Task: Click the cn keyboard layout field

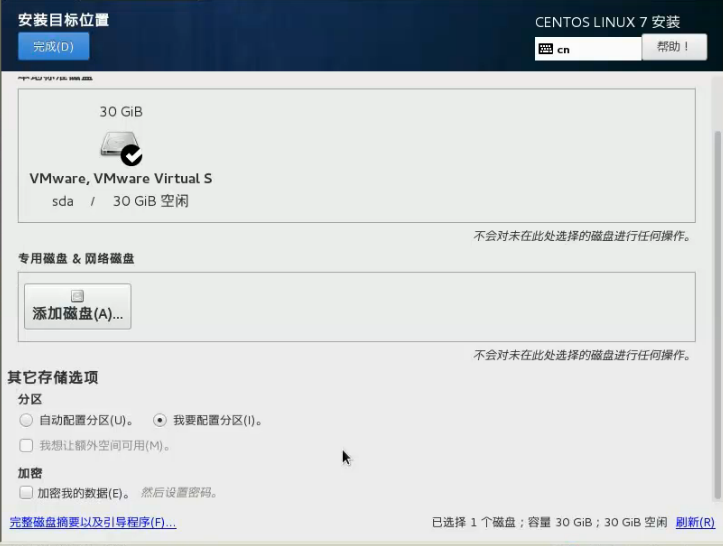Action: tap(588, 49)
